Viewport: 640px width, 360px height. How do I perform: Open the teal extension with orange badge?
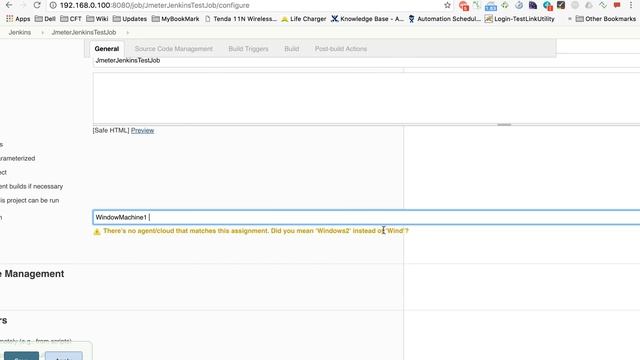(547, 6)
